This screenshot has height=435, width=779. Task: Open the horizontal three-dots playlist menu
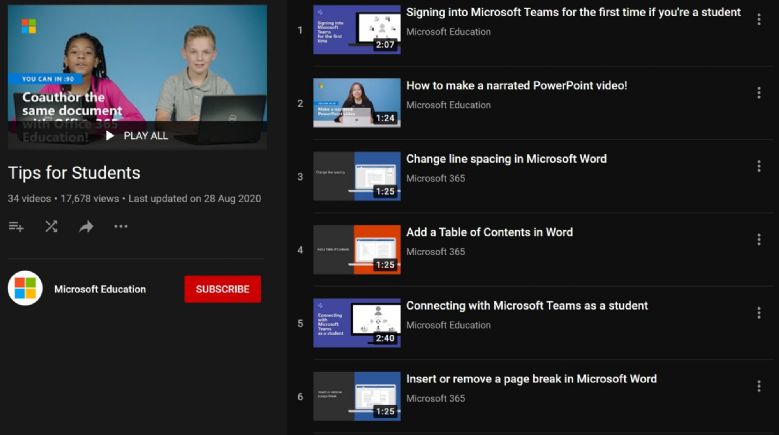tap(121, 226)
